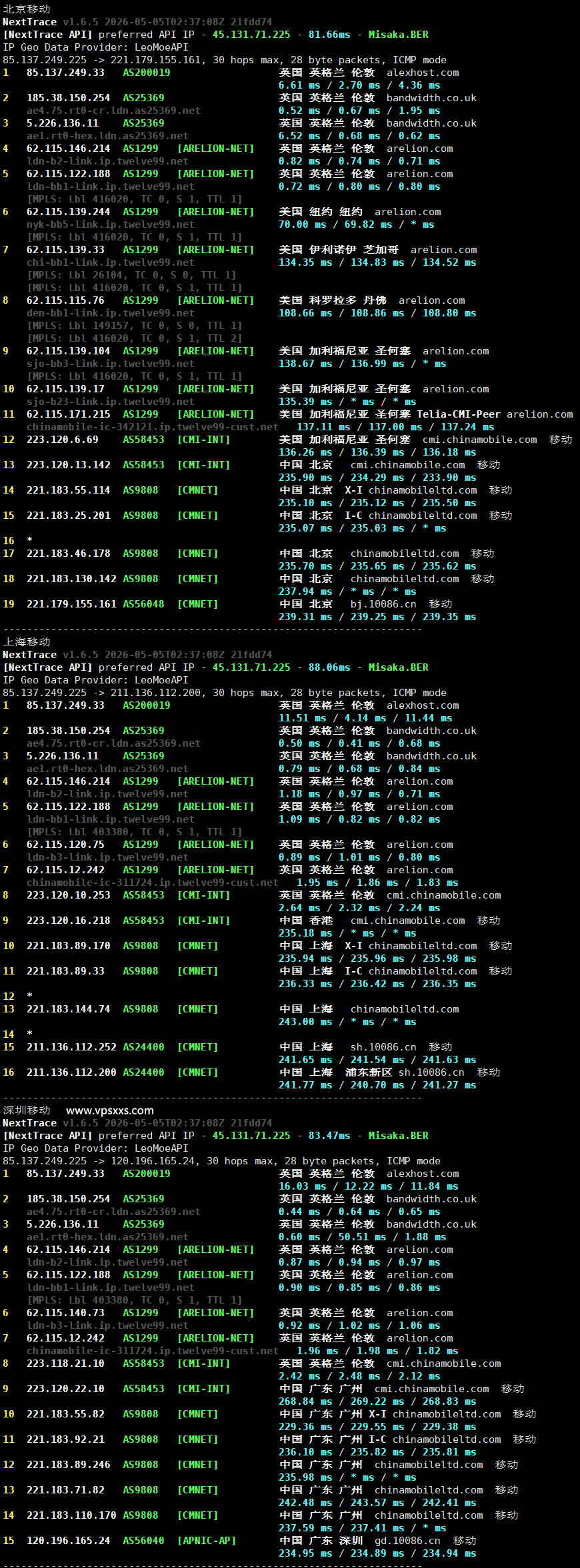Image resolution: width=580 pixels, height=1568 pixels.
Task: Select location 美国 伊利诺伊 芝加哥
Action: point(339,250)
